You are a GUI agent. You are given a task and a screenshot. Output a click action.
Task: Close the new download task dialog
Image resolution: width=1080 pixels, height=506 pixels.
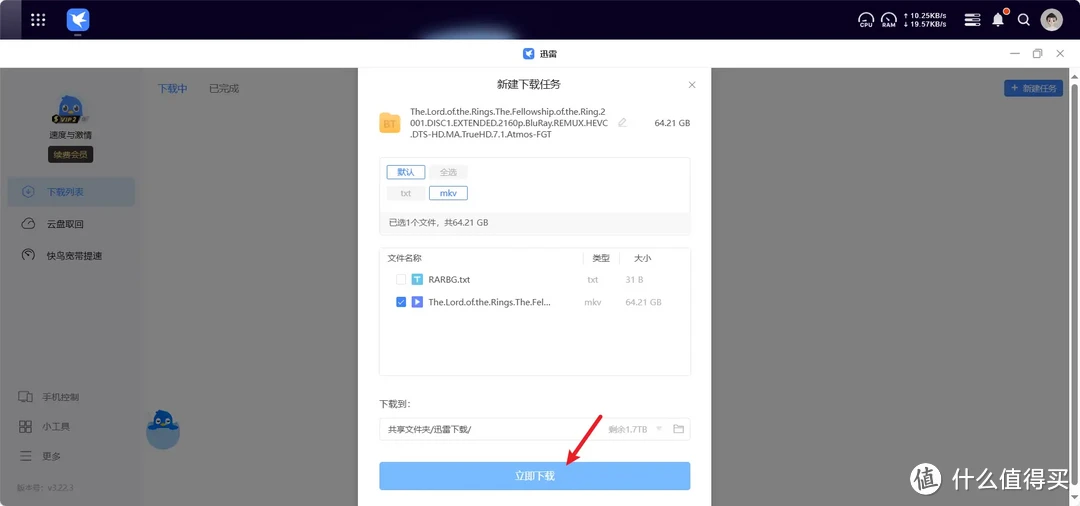coord(692,85)
